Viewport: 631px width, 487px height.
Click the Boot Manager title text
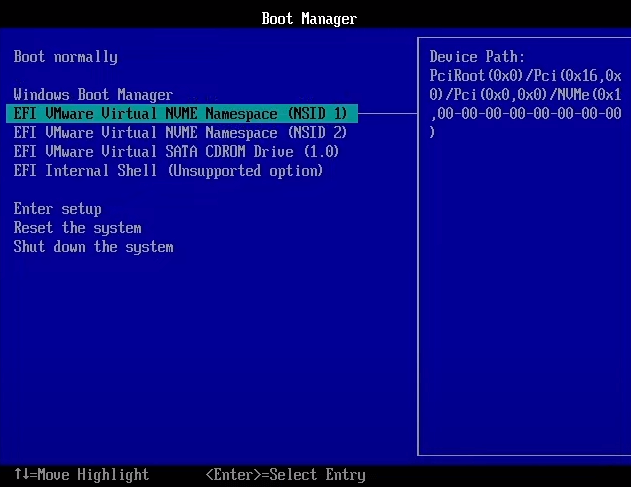coord(309,18)
